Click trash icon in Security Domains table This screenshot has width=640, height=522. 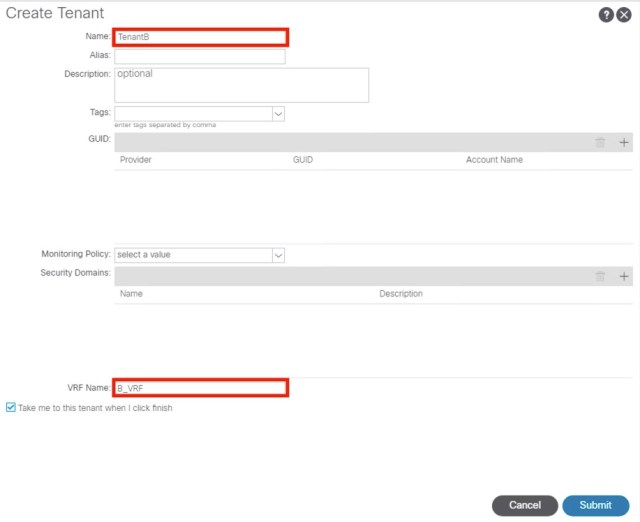600,276
